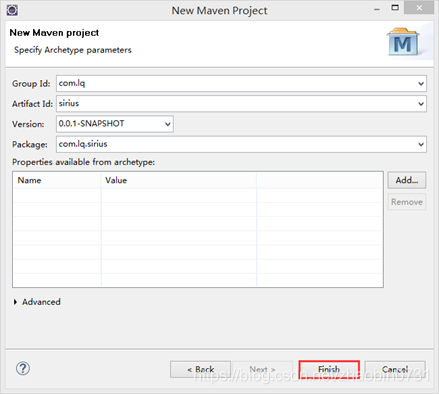439x394 pixels.
Task: Go back with the Back button
Action: click(x=200, y=369)
